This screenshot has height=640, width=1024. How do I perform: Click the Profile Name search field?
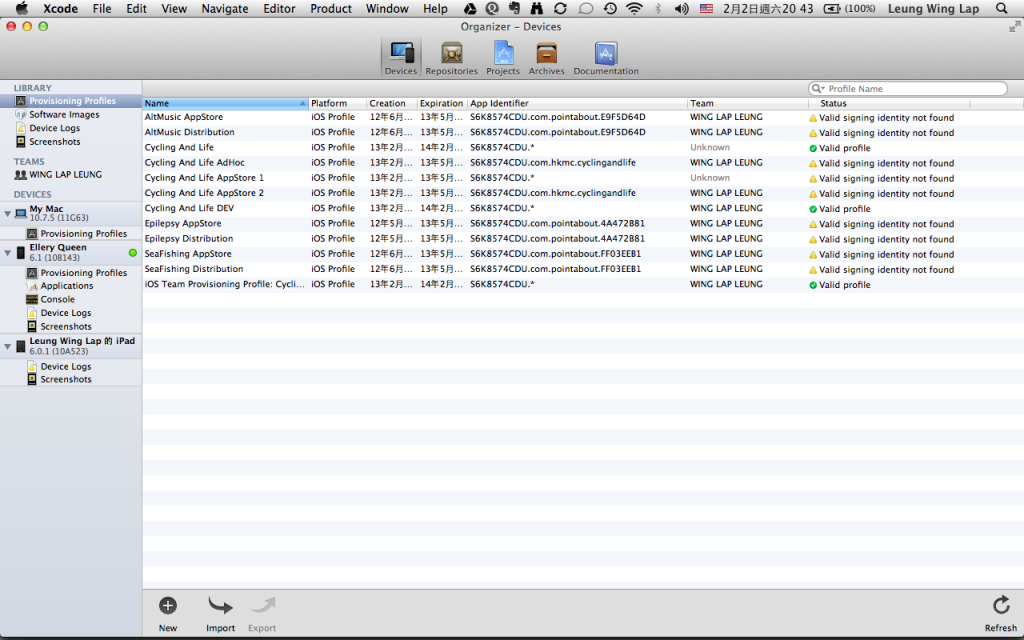(x=914, y=89)
